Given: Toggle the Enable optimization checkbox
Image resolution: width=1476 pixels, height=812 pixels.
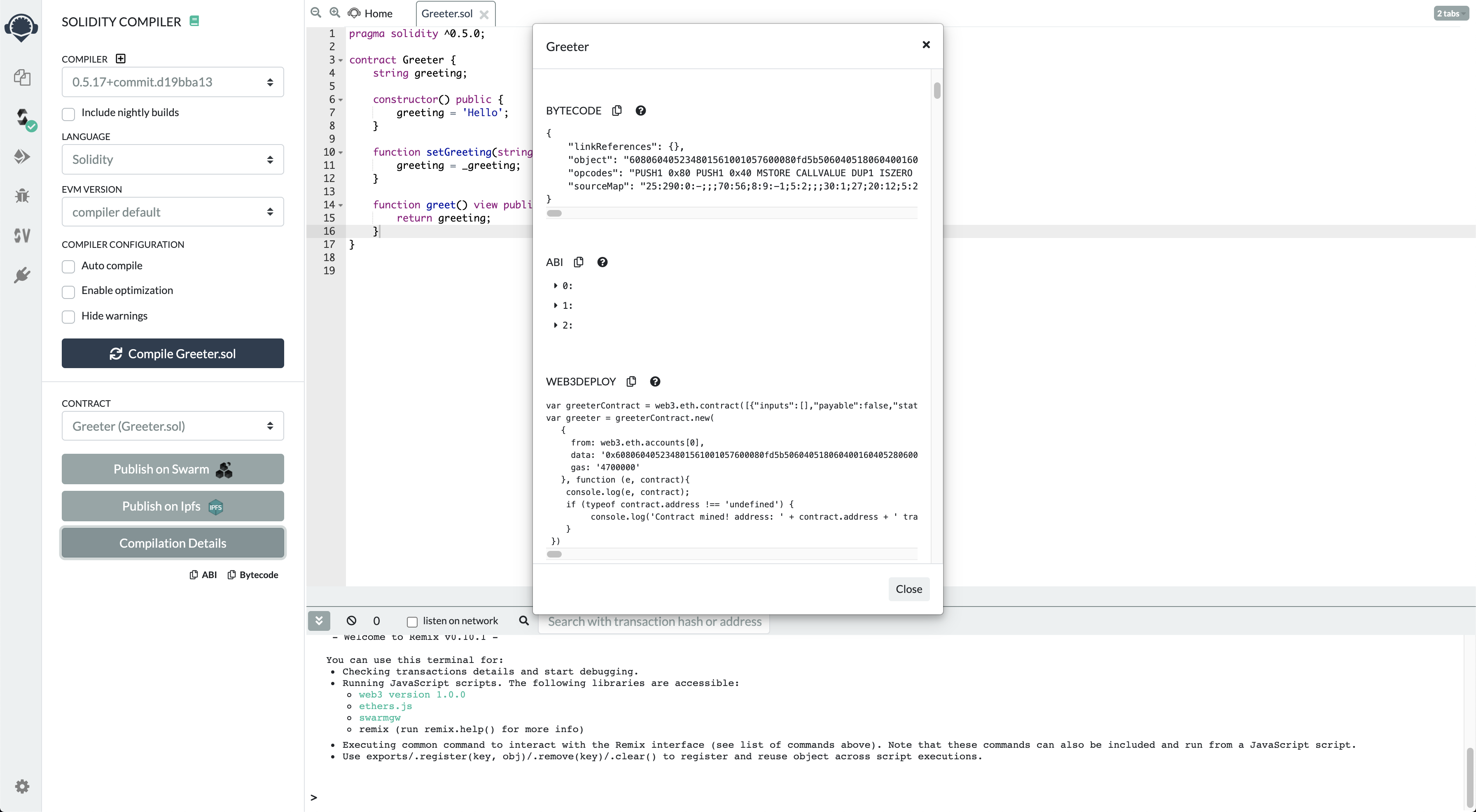Looking at the screenshot, I should click(x=68, y=292).
